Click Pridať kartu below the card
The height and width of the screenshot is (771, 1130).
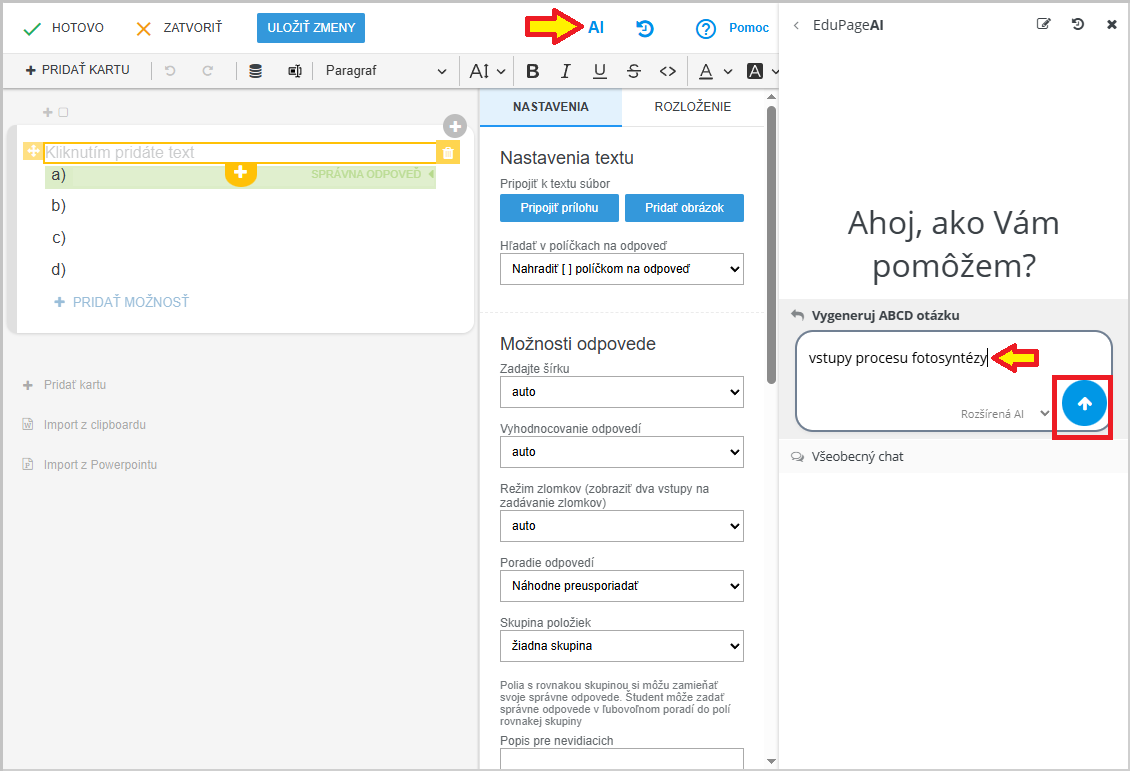(64, 385)
